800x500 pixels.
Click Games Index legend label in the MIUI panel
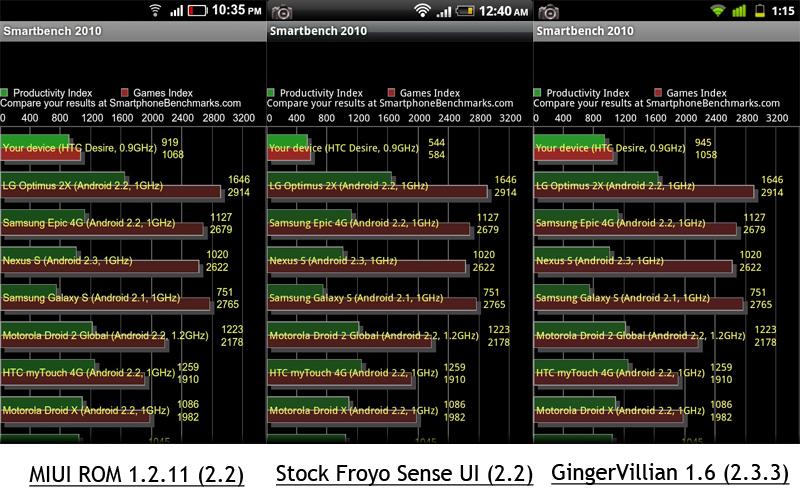163,93
